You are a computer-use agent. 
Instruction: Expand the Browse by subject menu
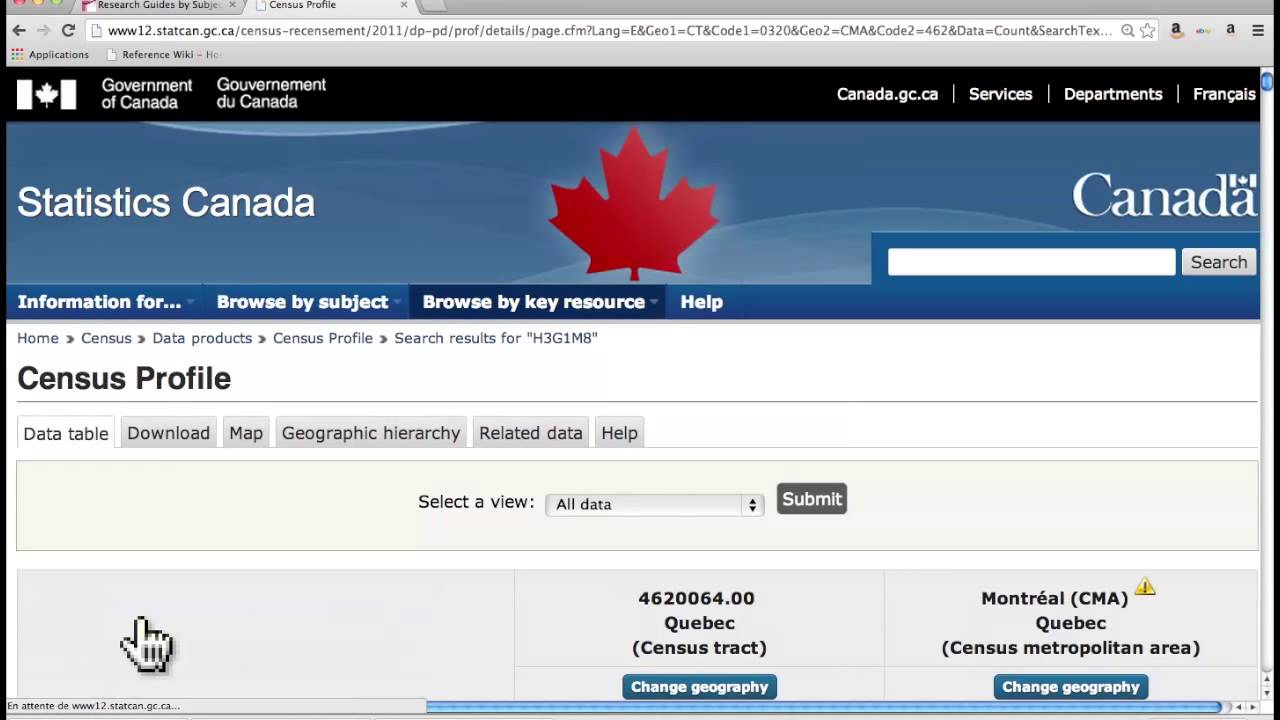pos(308,302)
